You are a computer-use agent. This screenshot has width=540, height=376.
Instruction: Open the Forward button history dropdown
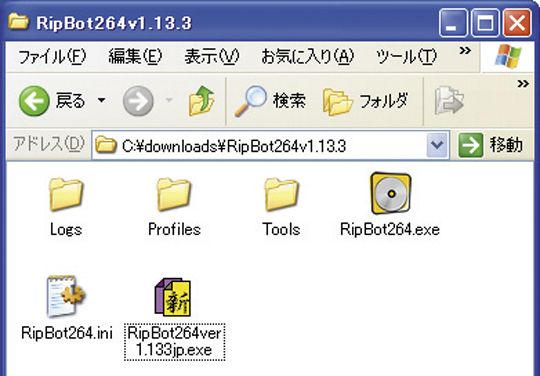(x=169, y=101)
